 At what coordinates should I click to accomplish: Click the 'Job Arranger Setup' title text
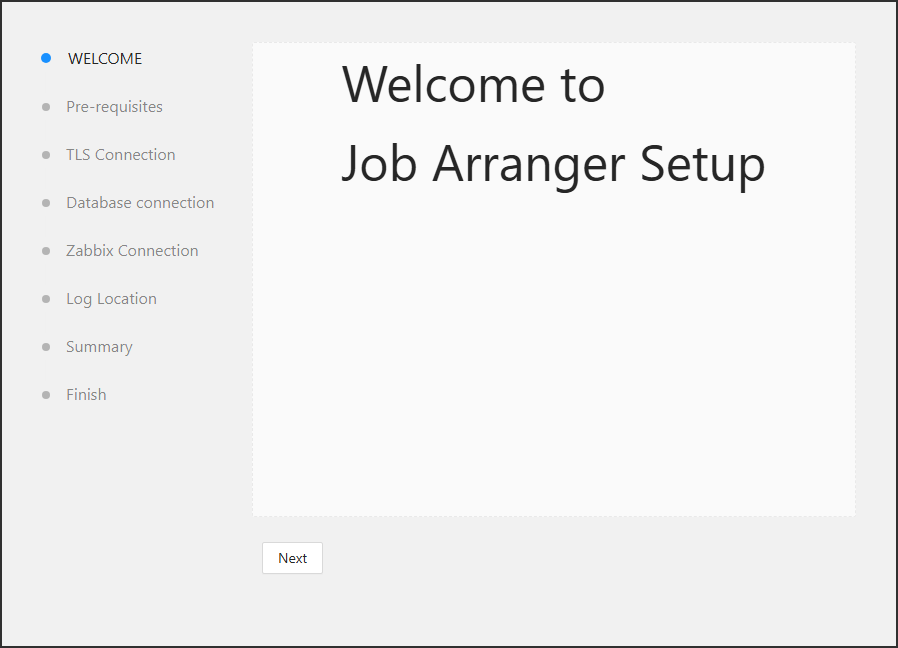click(553, 164)
